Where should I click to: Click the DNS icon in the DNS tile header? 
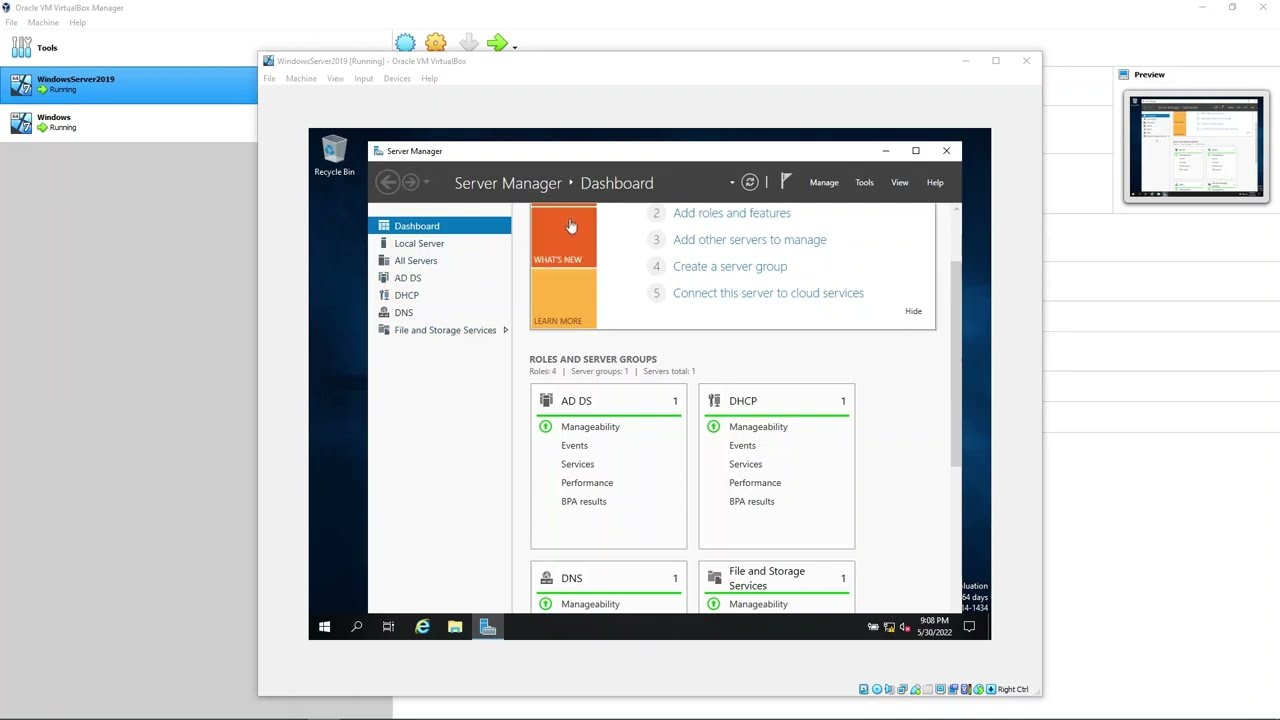pos(546,578)
